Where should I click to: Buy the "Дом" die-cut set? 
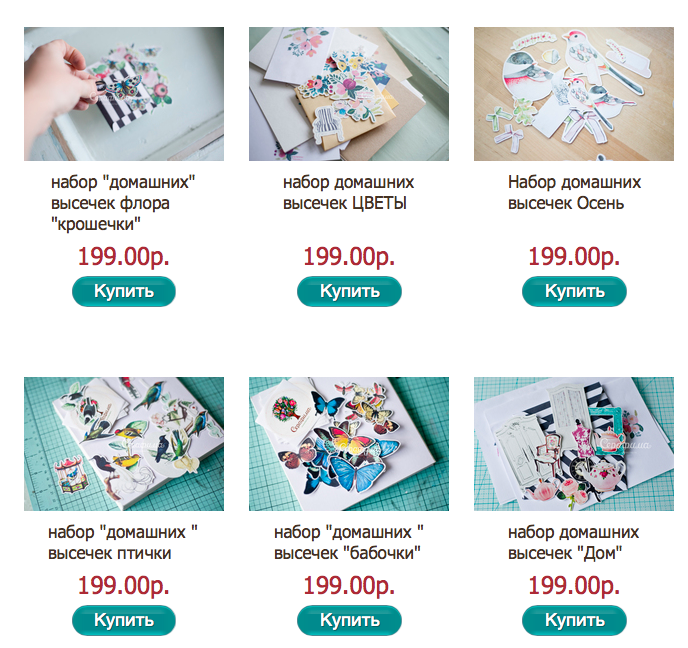pyautogui.click(x=574, y=620)
